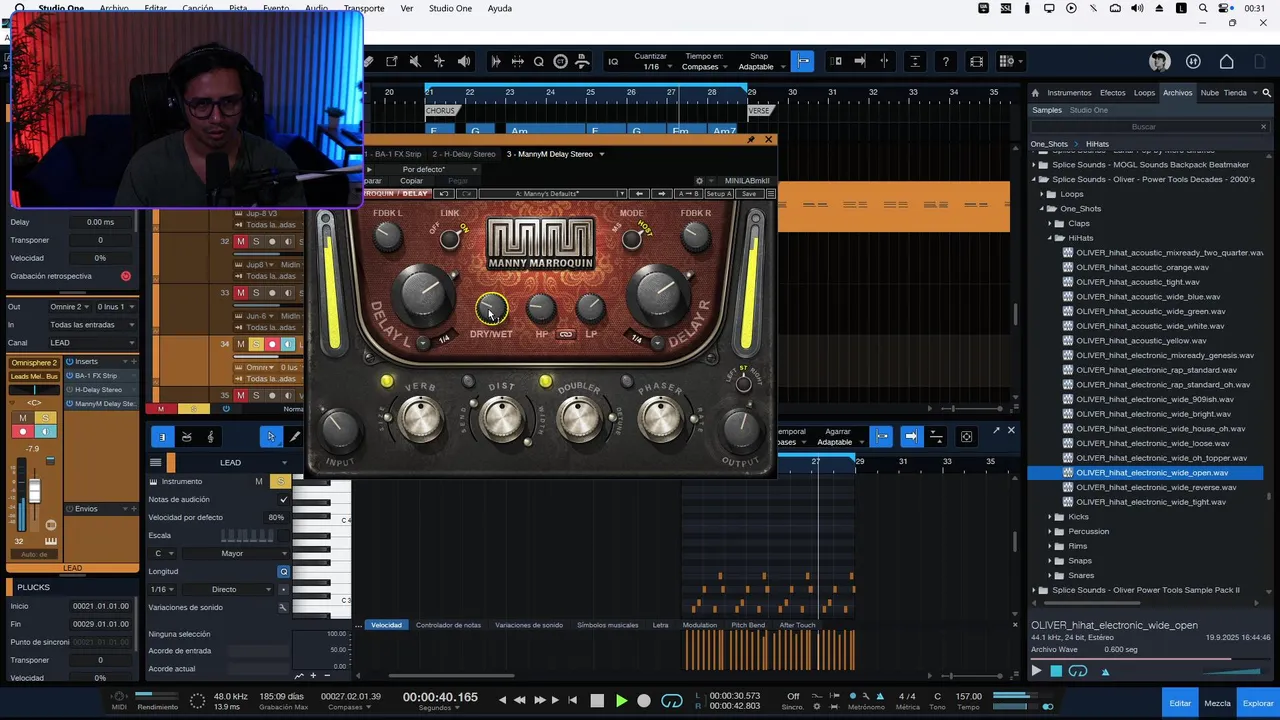The image size is (1280, 720).
Task: Disarm record on track 34
Action: 272,344
